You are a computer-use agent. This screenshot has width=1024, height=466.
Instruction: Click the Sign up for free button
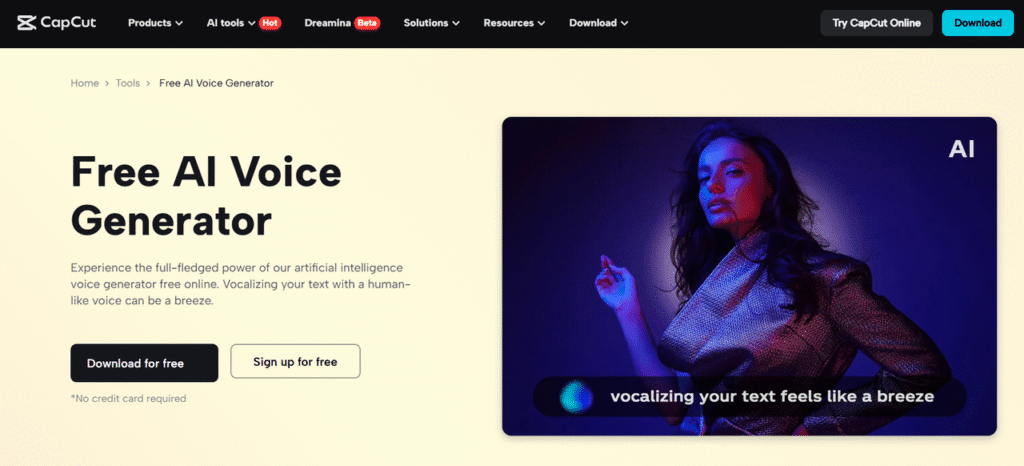click(295, 361)
